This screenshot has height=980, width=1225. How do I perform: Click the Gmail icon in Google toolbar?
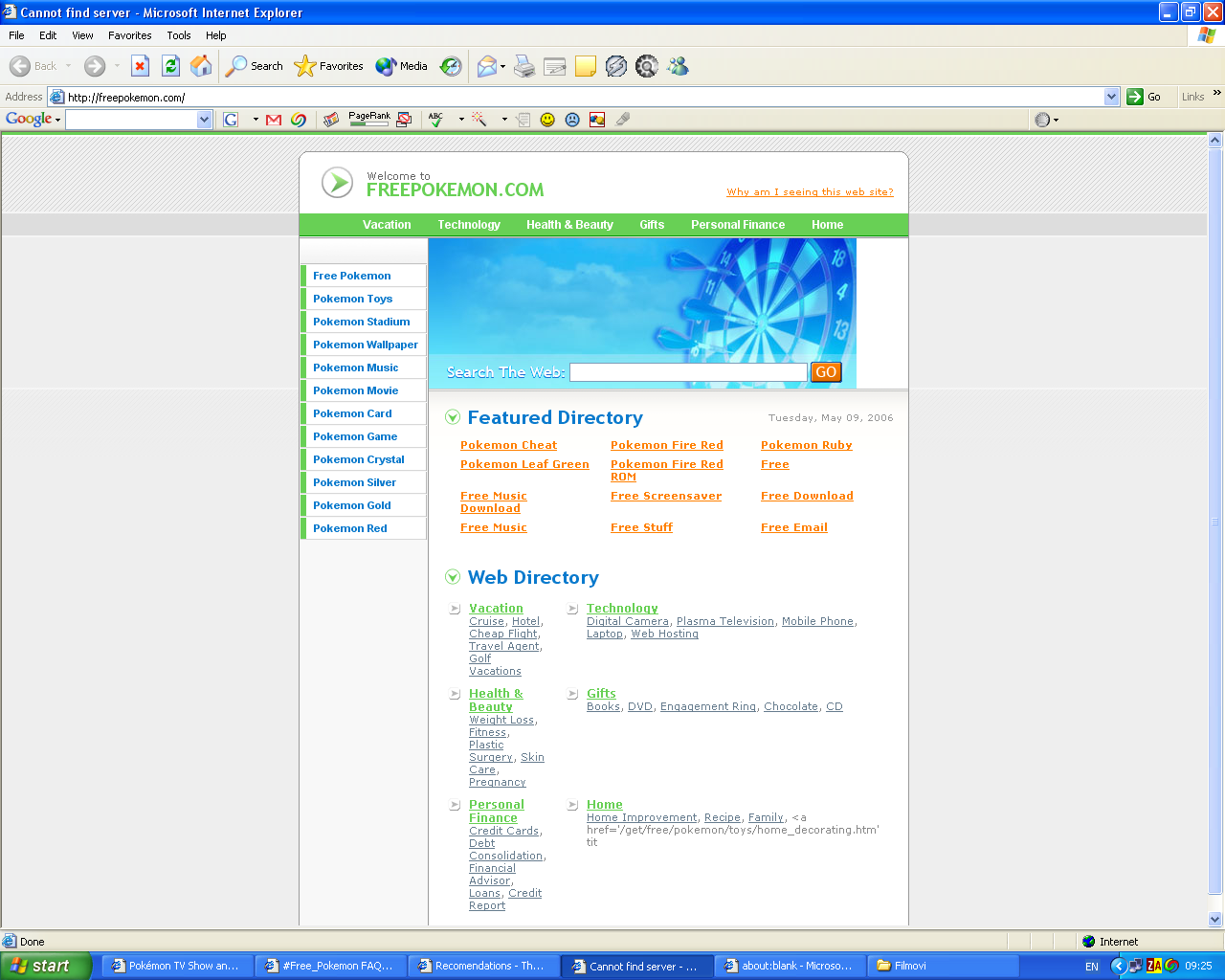(274, 120)
